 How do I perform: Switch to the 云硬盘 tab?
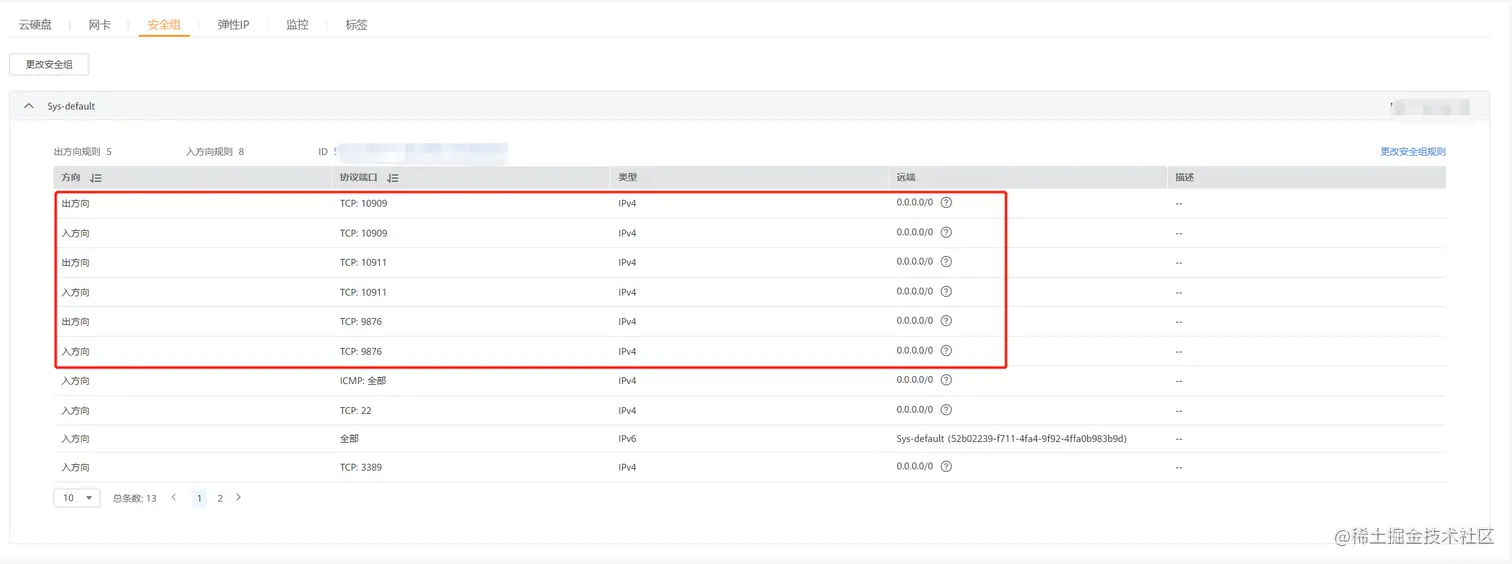tap(35, 24)
